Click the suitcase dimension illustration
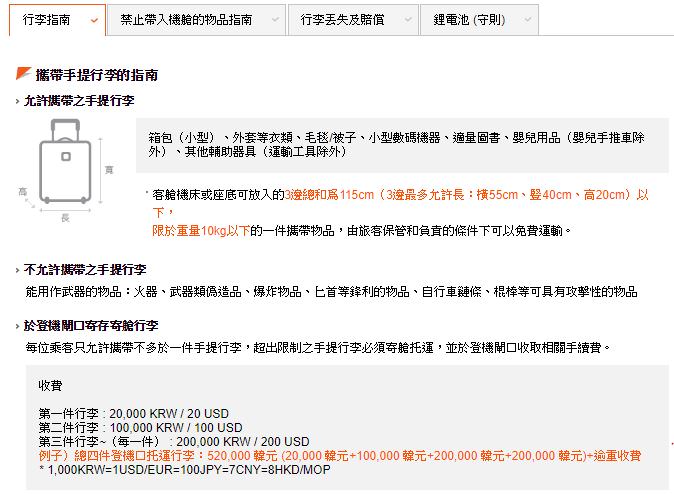Viewport: 674px width, 495px height. [66, 169]
